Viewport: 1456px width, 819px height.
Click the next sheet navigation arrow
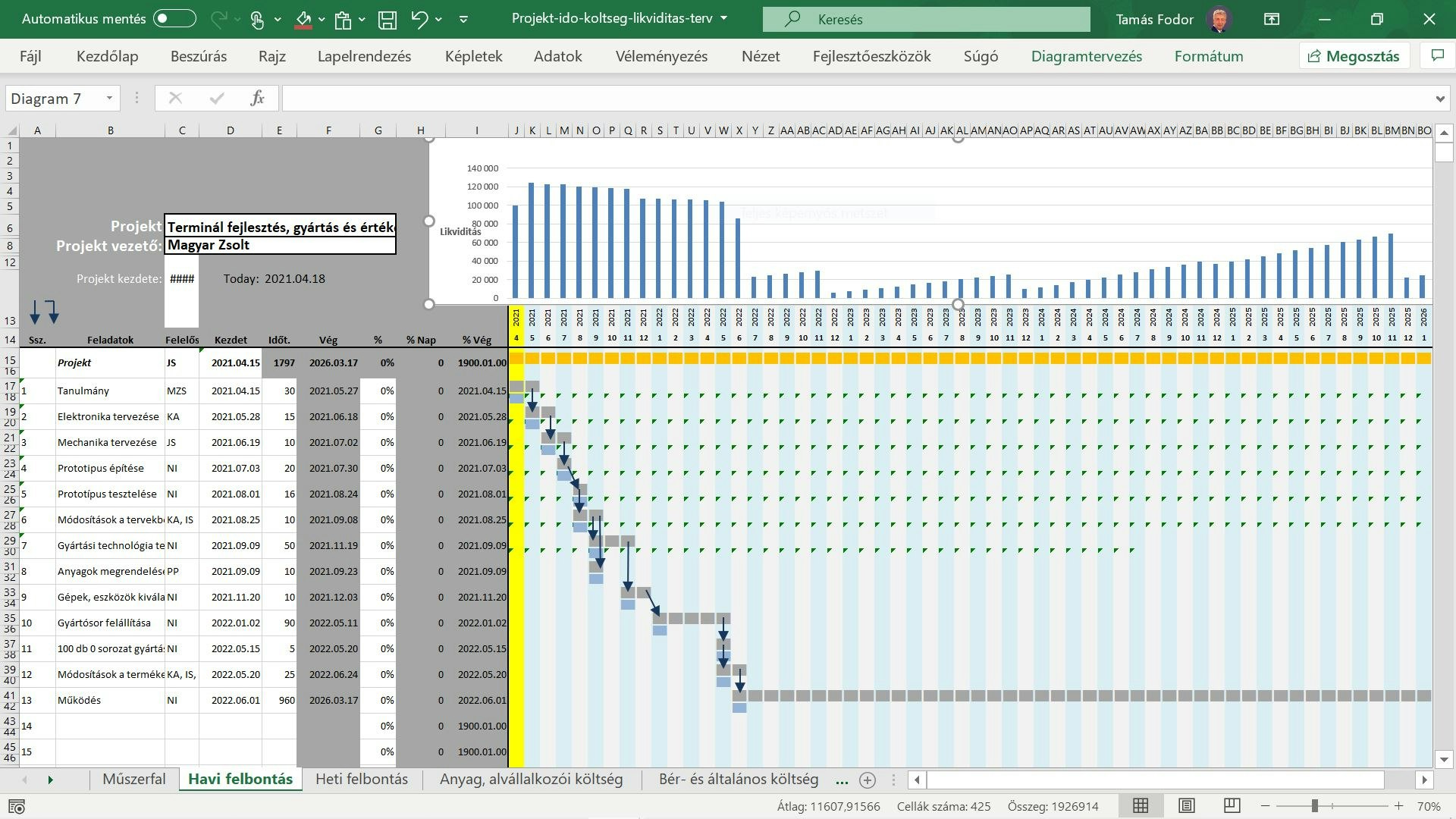(51, 780)
